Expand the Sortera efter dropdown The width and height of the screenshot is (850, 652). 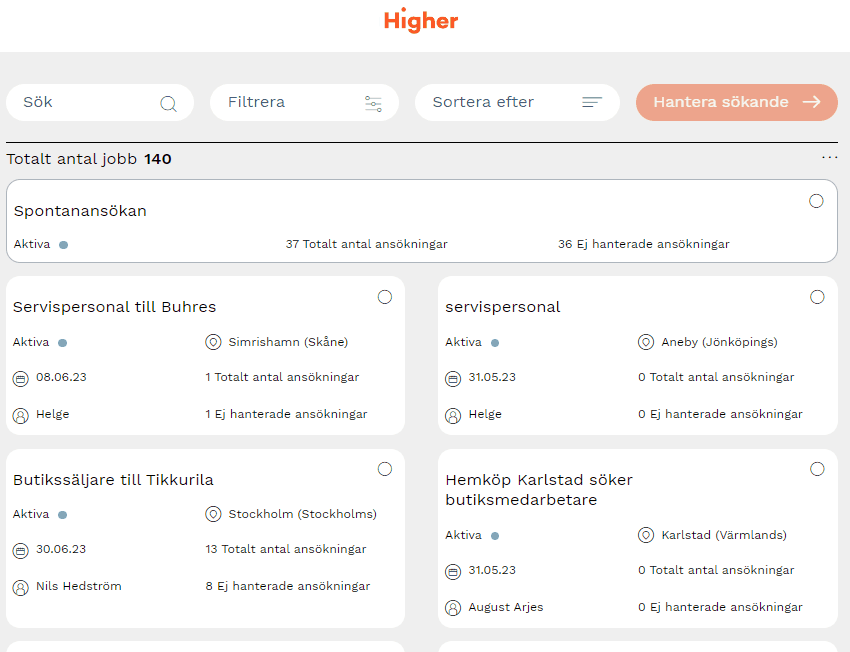click(516, 102)
